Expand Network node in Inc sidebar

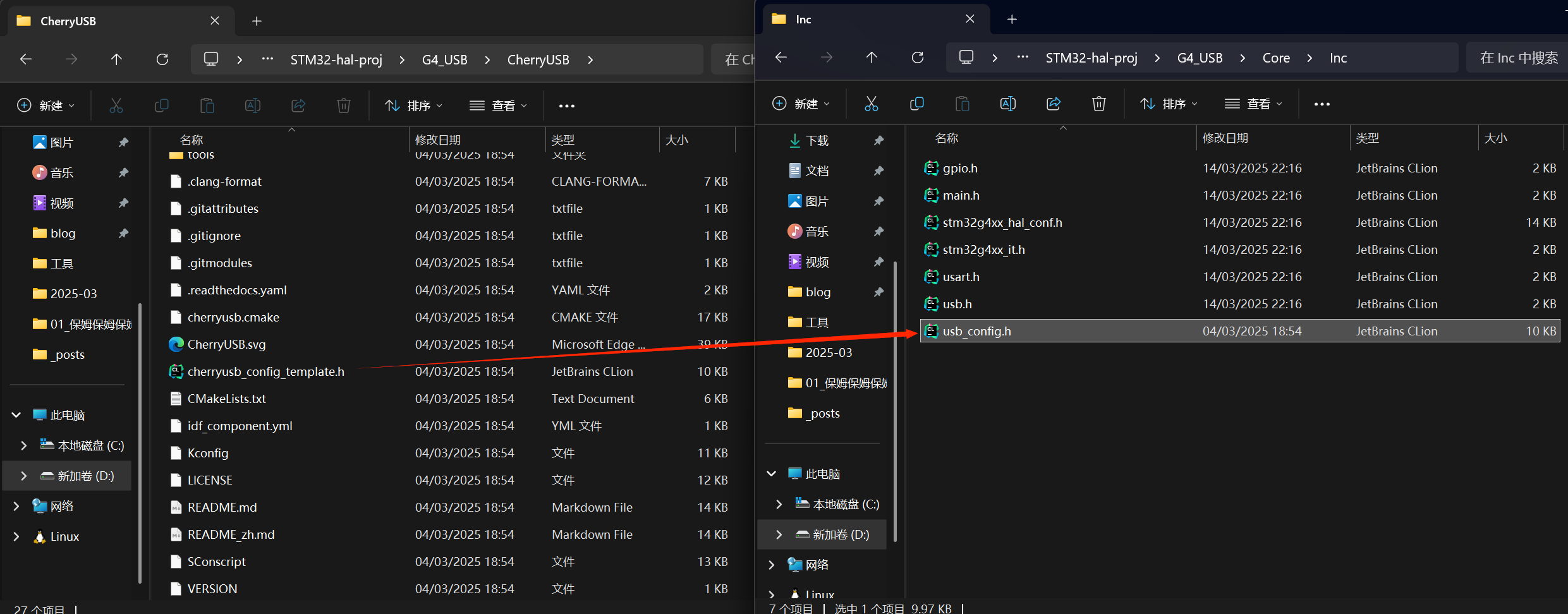(x=772, y=565)
